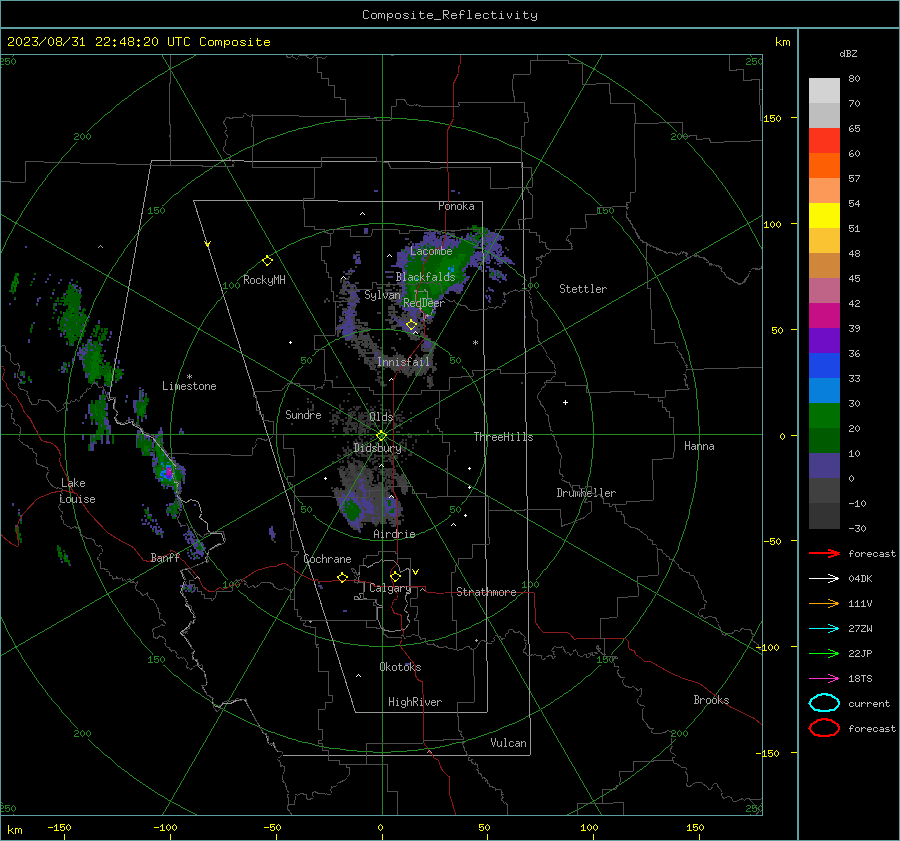Click the 'Calgary' city label
Image resolution: width=900 pixels, height=841 pixels.
click(x=390, y=588)
